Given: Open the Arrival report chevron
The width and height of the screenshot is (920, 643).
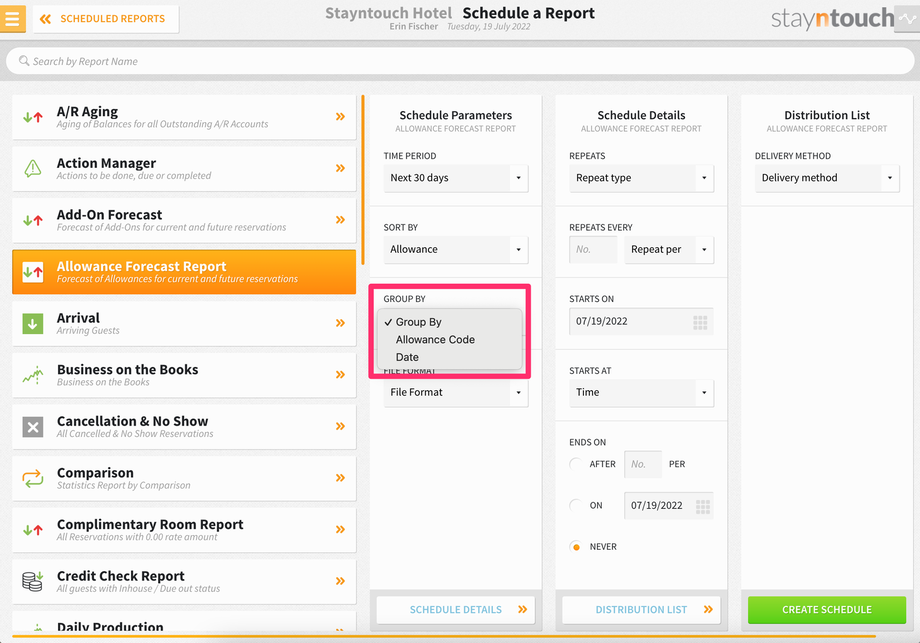Looking at the screenshot, I should click(x=340, y=323).
